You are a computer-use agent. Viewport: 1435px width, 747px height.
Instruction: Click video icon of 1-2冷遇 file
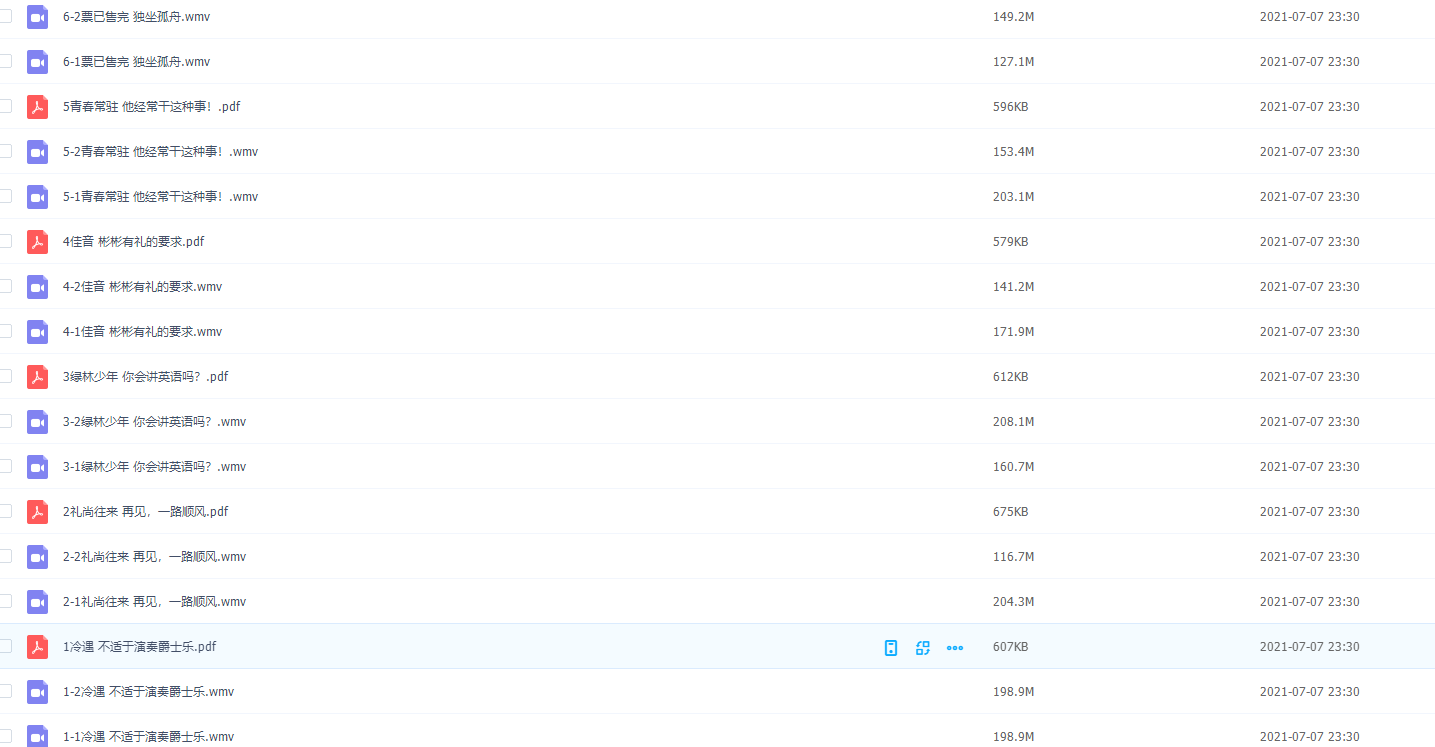click(37, 692)
